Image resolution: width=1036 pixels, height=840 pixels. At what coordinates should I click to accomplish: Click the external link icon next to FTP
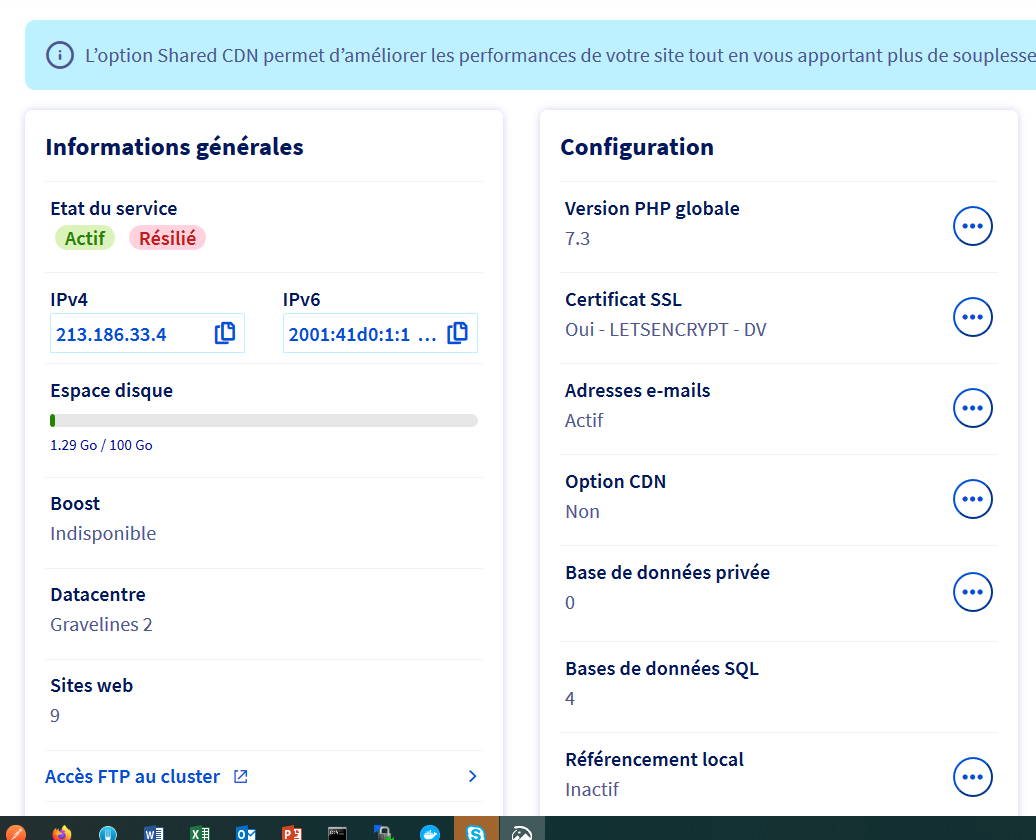tap(240, 777)
